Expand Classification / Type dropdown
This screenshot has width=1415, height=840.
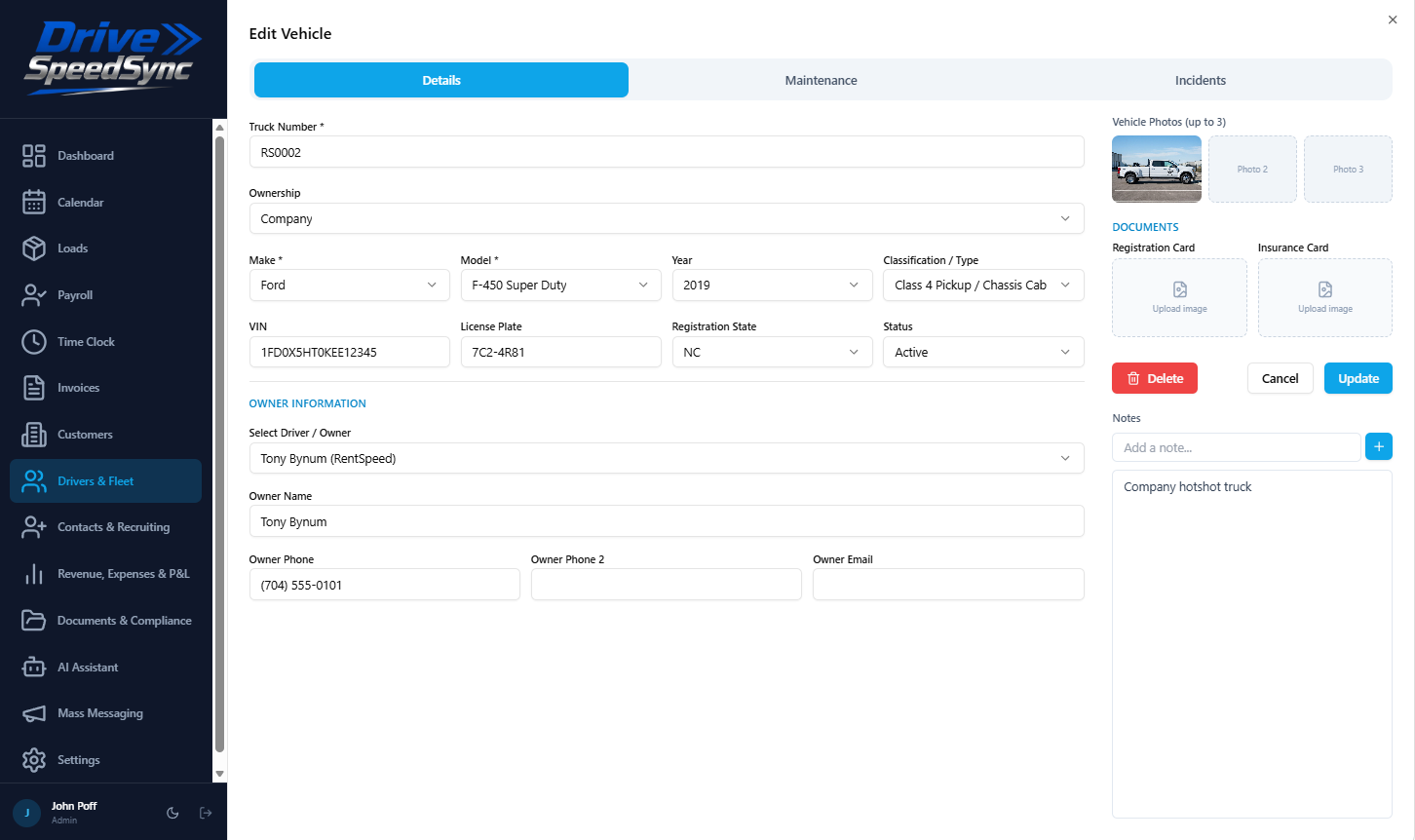coord(983,286)
